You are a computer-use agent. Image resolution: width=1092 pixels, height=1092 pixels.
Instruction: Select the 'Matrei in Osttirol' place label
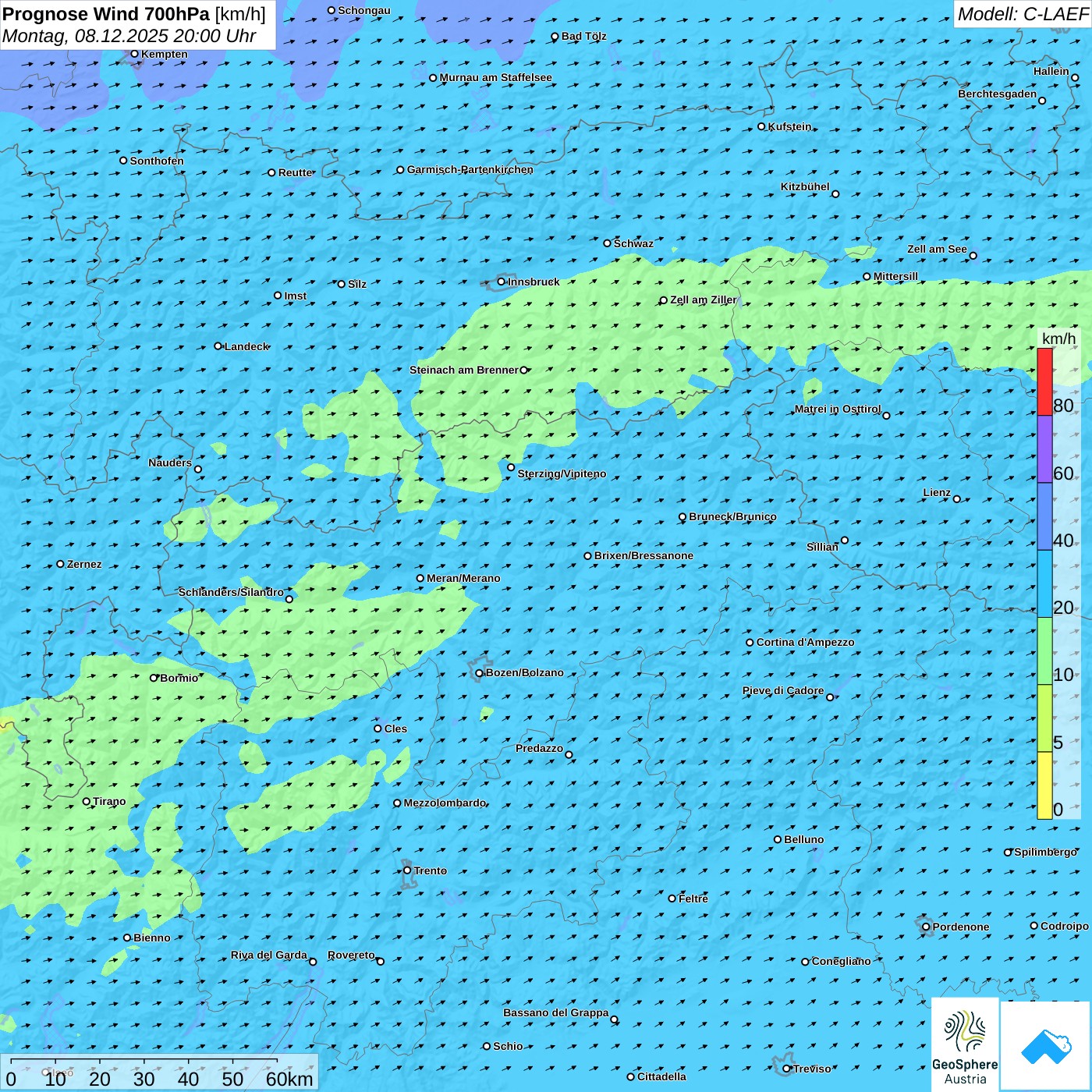tap(838, 409)
